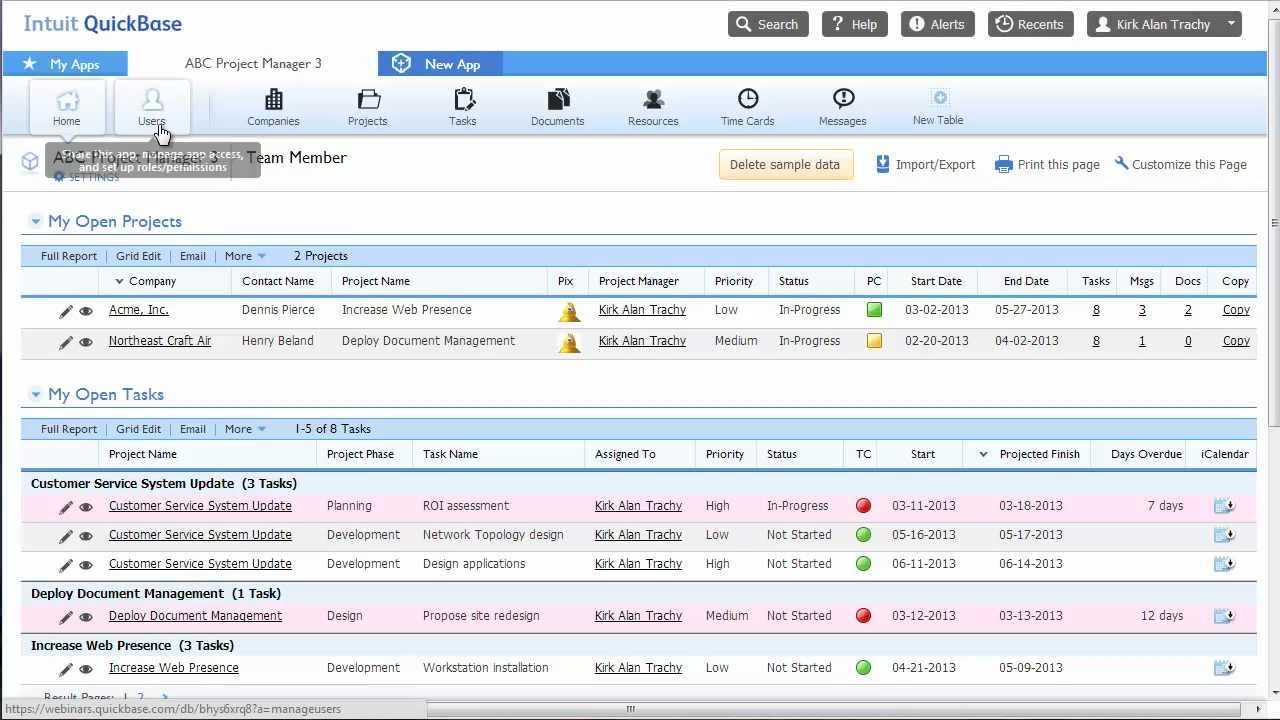This screenshot has width=1280, height=720.
Task: Open the More dropdown in My Open Tasks
Action: [245, 429]
